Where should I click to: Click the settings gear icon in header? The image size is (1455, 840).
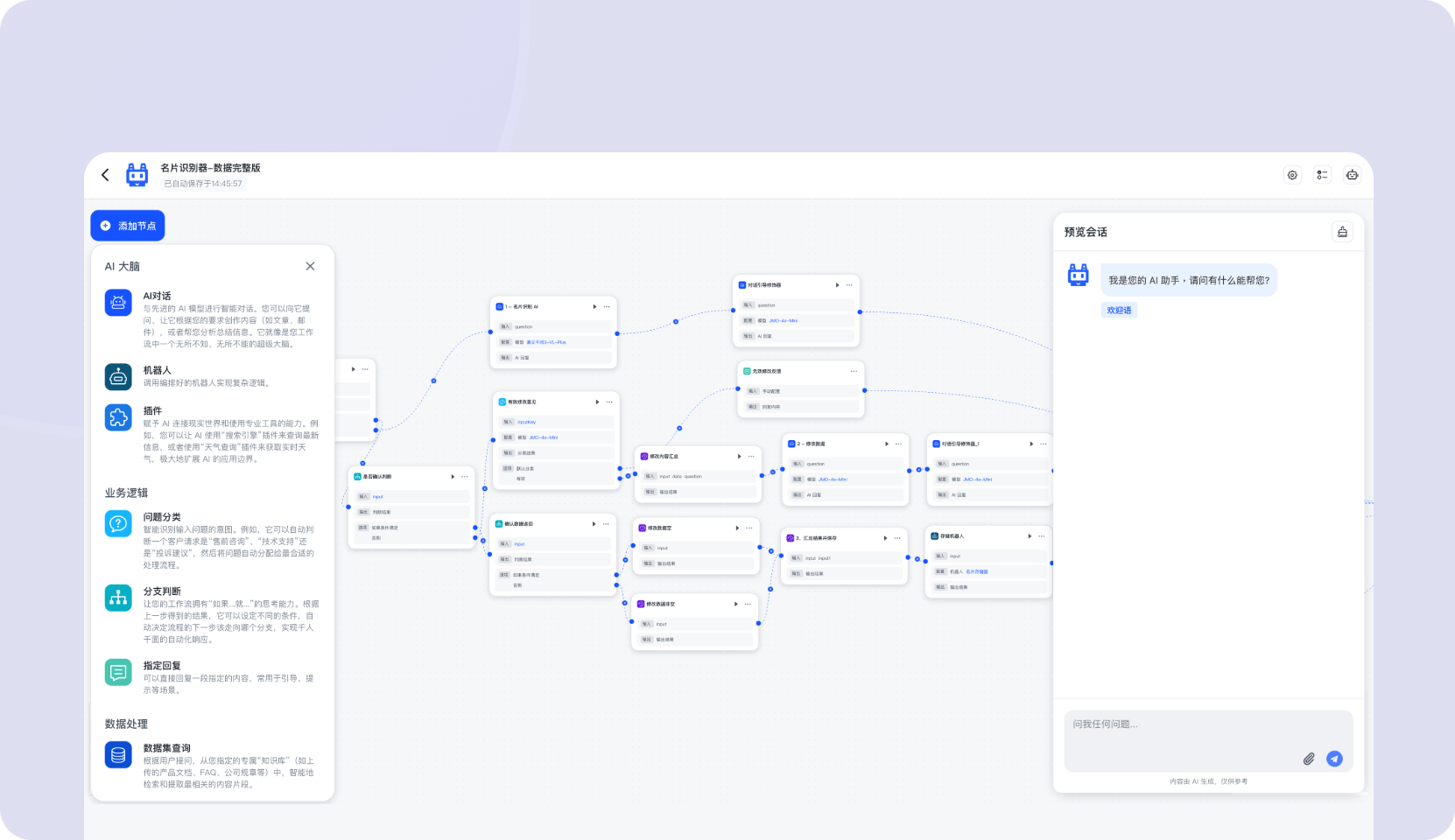pyautogui.click(x=1292, y=175)
